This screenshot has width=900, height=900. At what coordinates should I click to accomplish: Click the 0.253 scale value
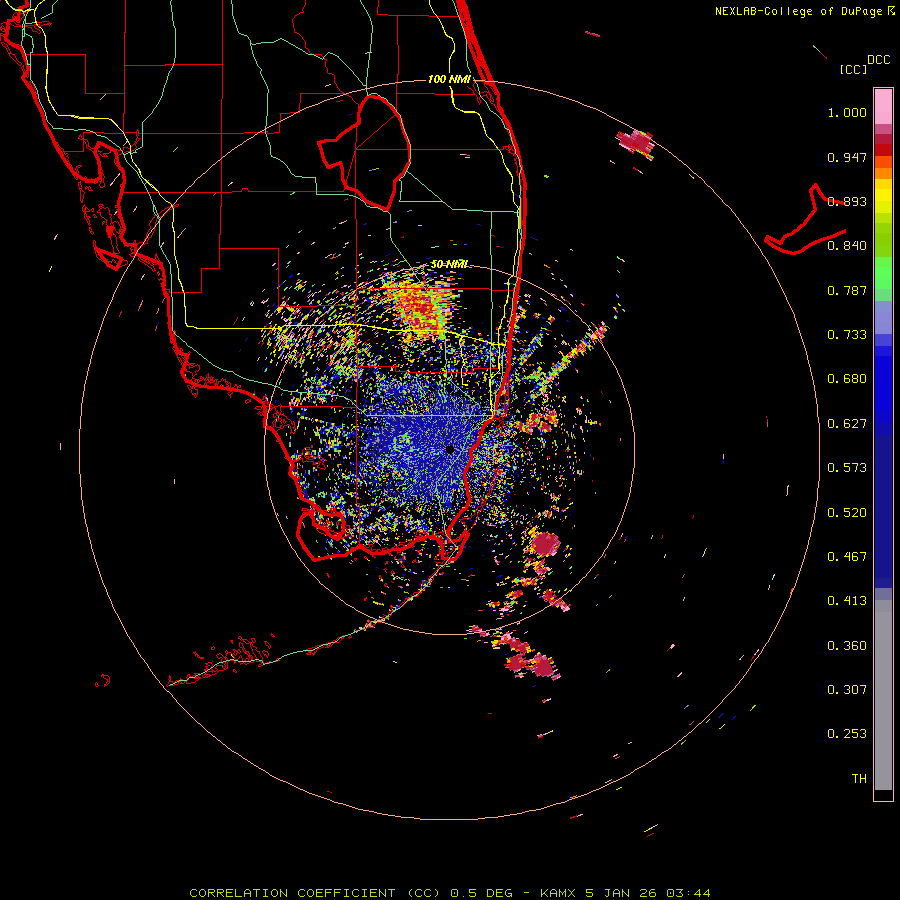tap(847, 734)
